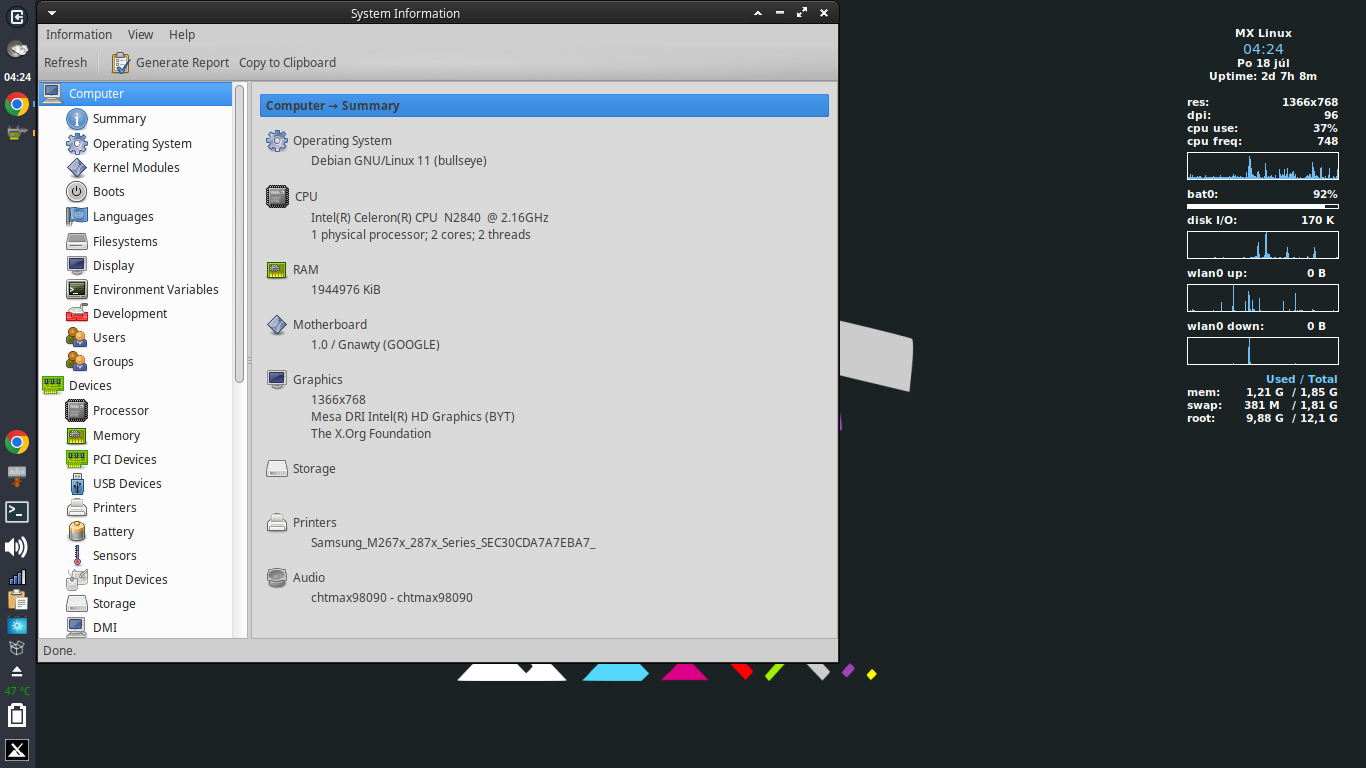Click the pane divider handle beside sidebar

[x=249, y=360]
